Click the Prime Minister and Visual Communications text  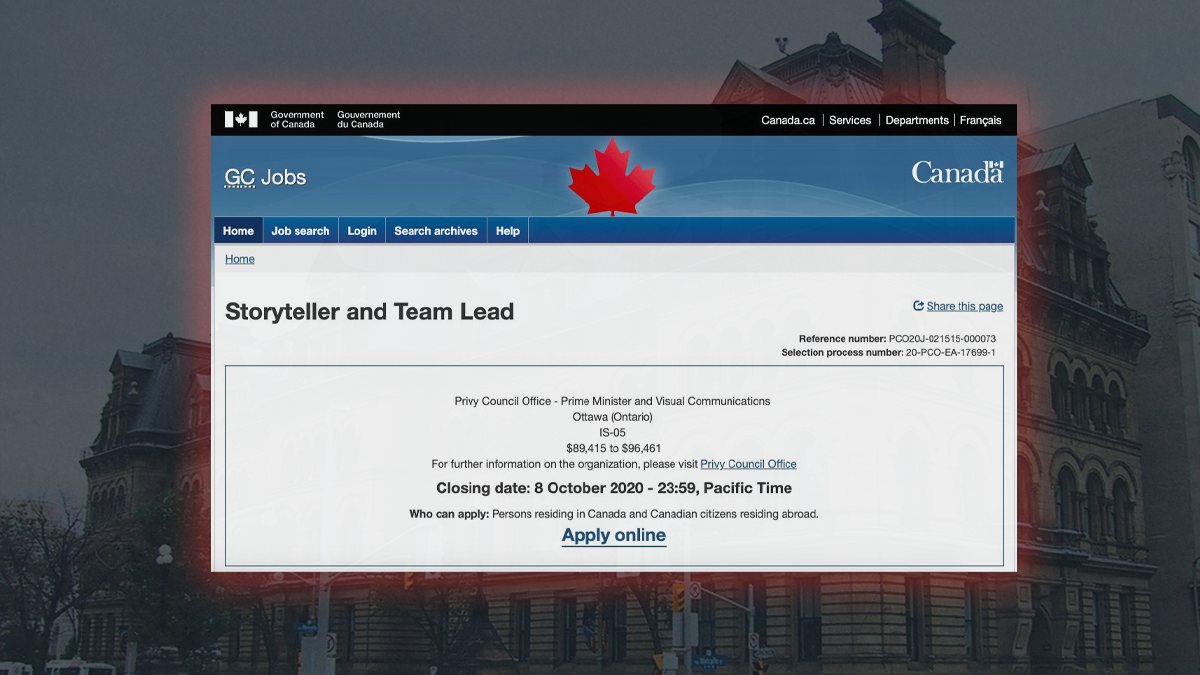667,401
